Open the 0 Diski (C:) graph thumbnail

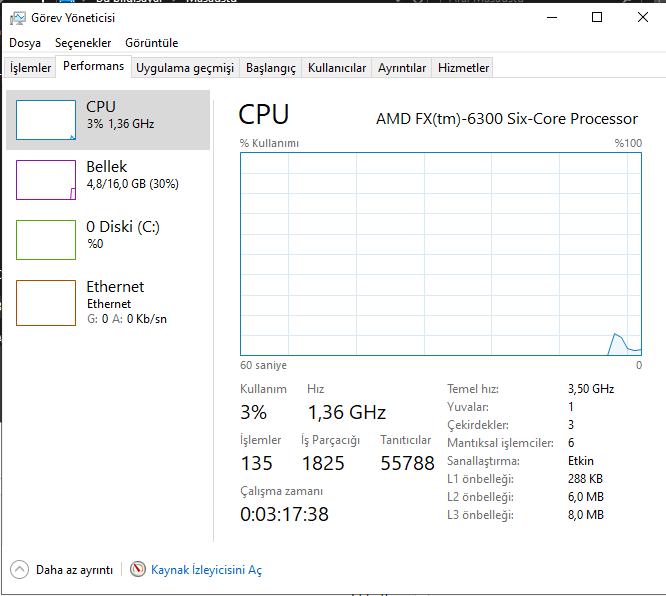(x=46, y=240)
